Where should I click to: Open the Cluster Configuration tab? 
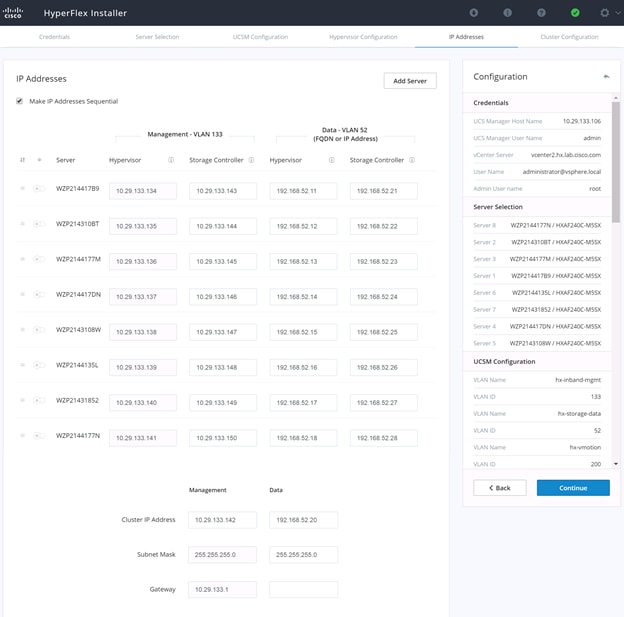569,37
